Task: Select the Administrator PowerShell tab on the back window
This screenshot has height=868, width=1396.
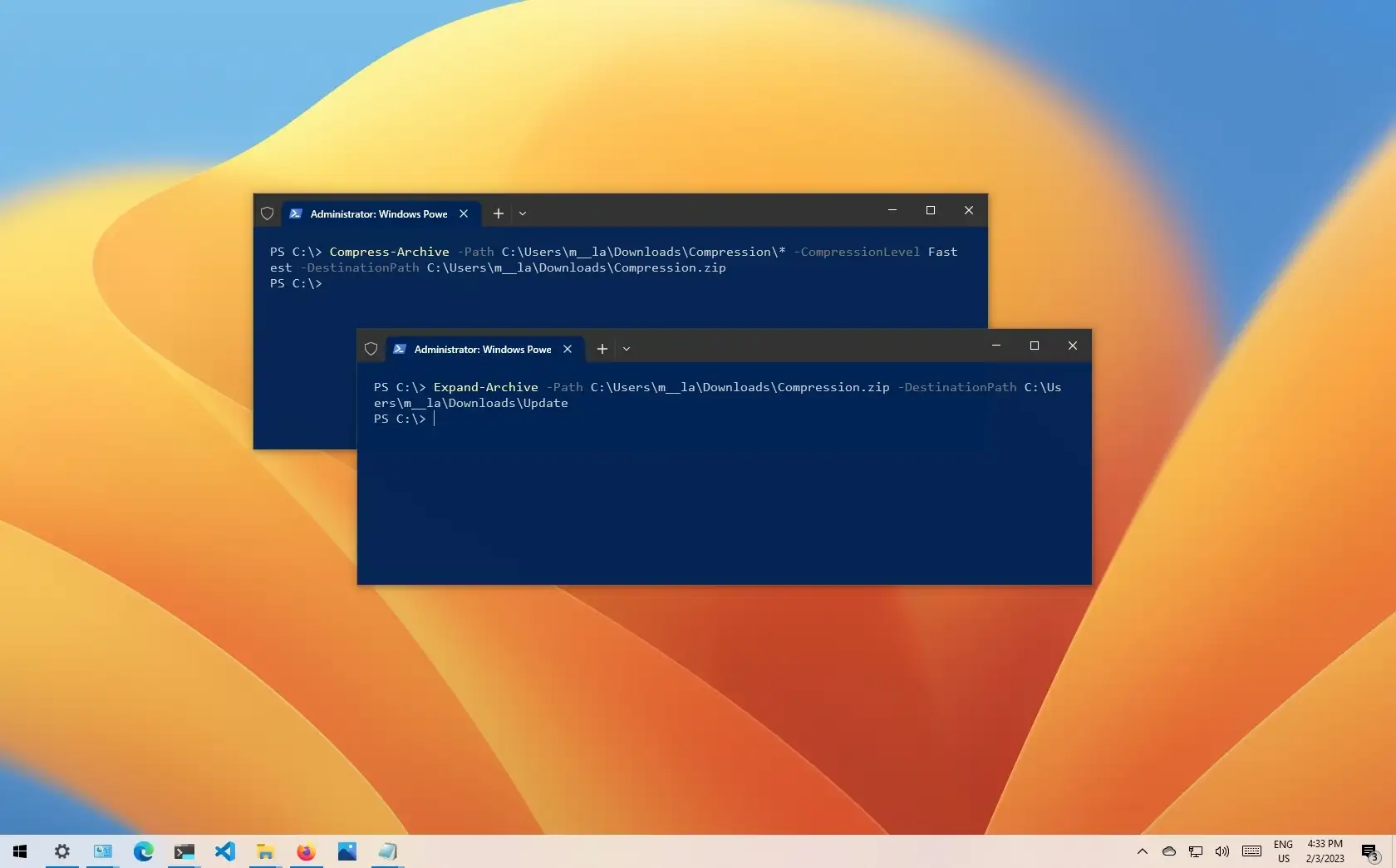Action: [378, 213]
